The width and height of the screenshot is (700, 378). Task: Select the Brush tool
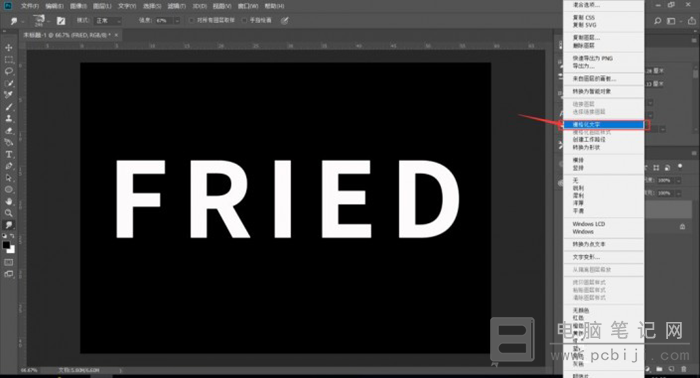click(8, 107)
